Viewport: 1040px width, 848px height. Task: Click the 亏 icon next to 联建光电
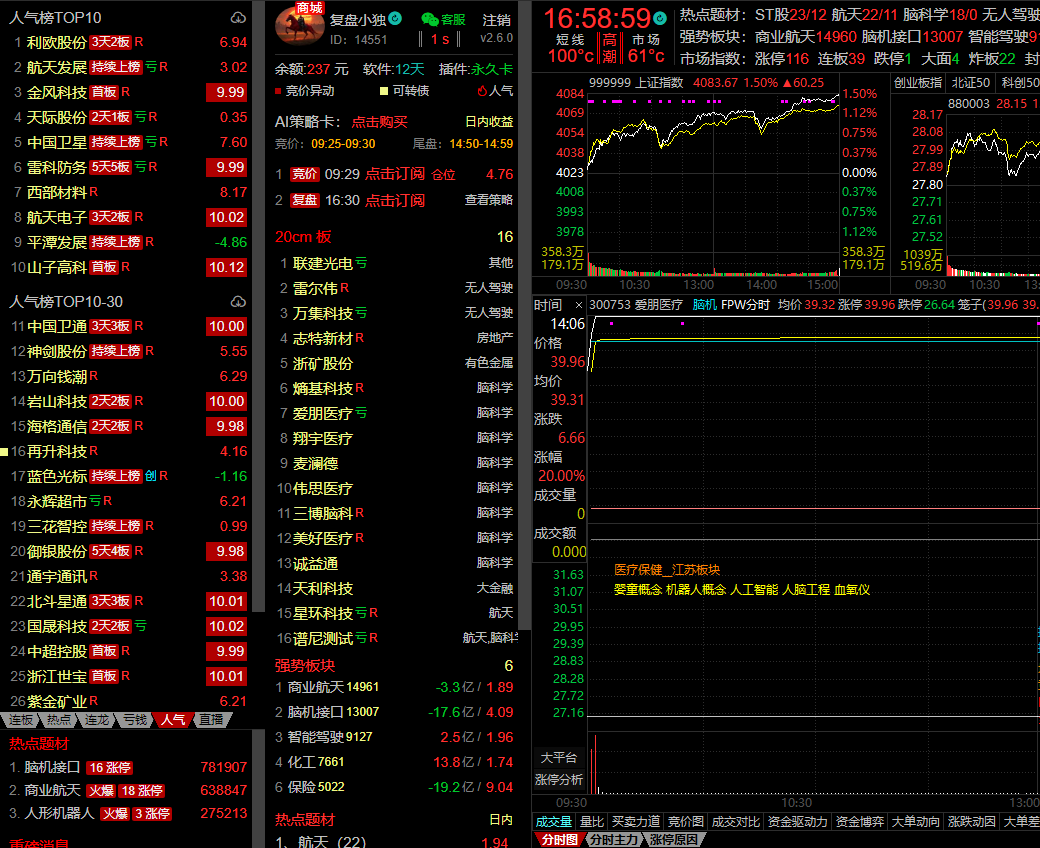pyautogui.click(x=361, y=263)
